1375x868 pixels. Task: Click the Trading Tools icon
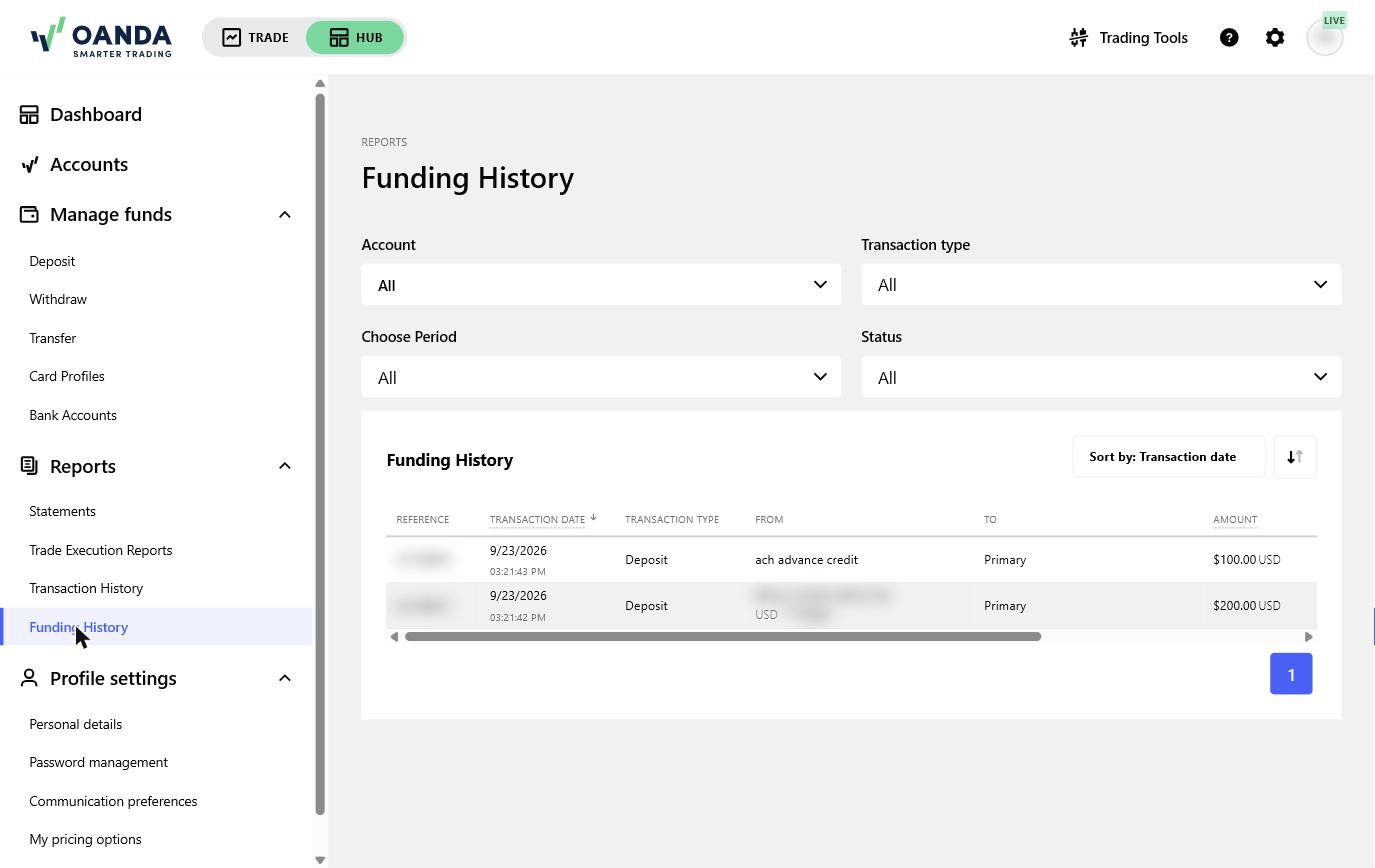point(1079,37)
